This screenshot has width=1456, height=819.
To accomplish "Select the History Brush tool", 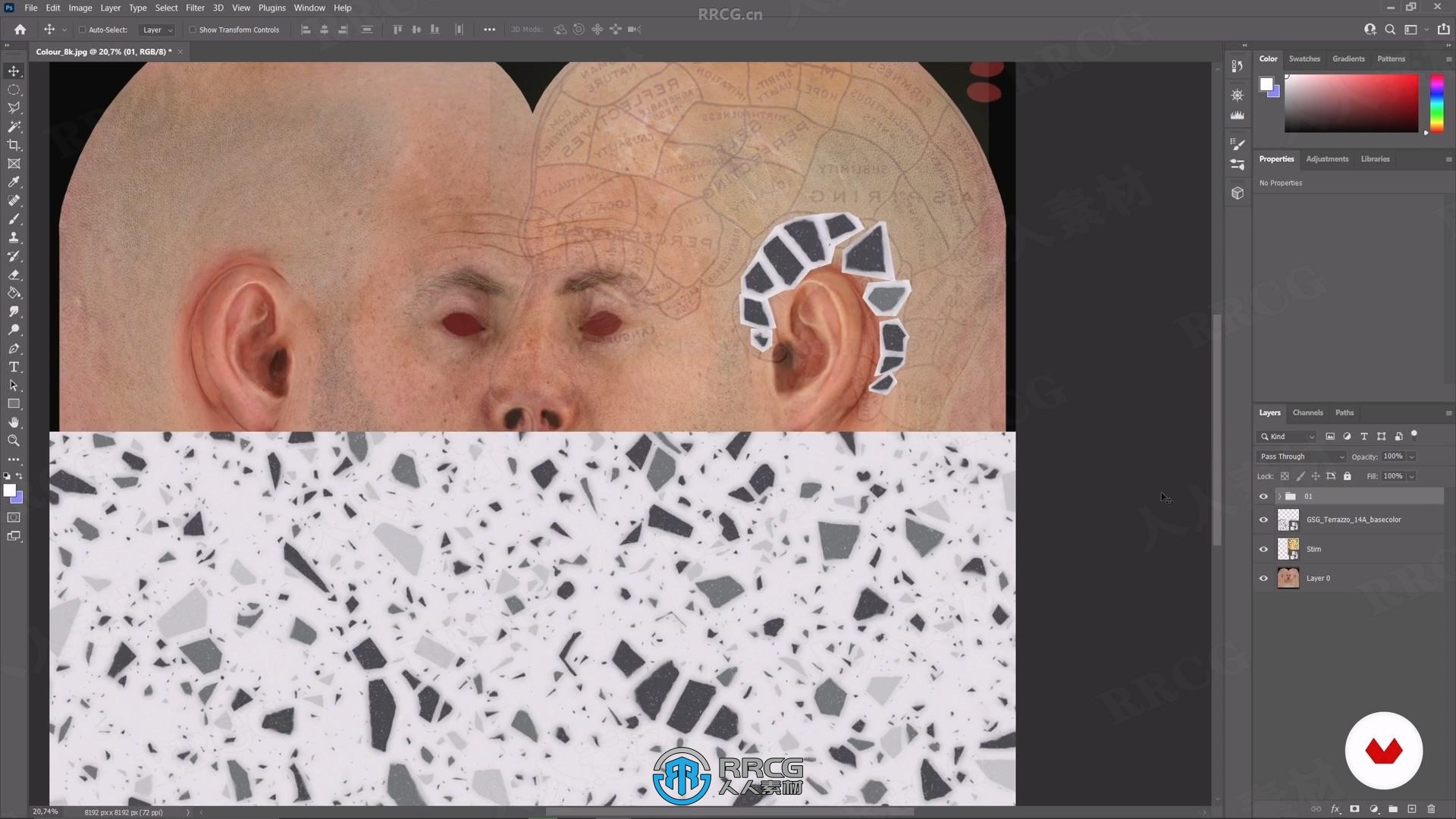I will 14,256.
